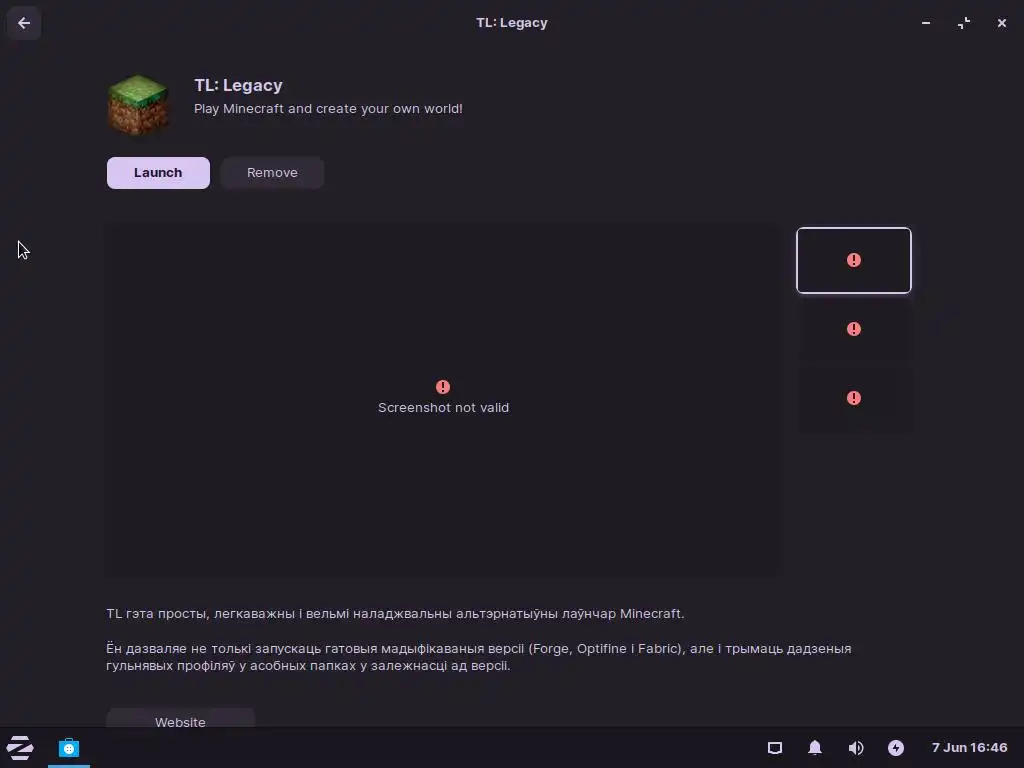Remove the TL: Legacy app
The image size is (1024, 768).
click(272, 172)
